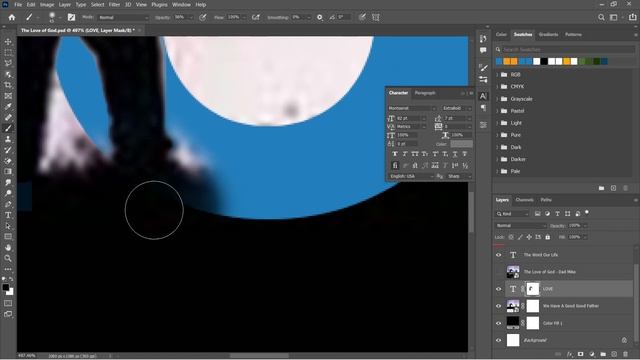This screenshot has width=640, height=360.
Task: Switch to the Channels tab
Action: click(x=524, y=200)
